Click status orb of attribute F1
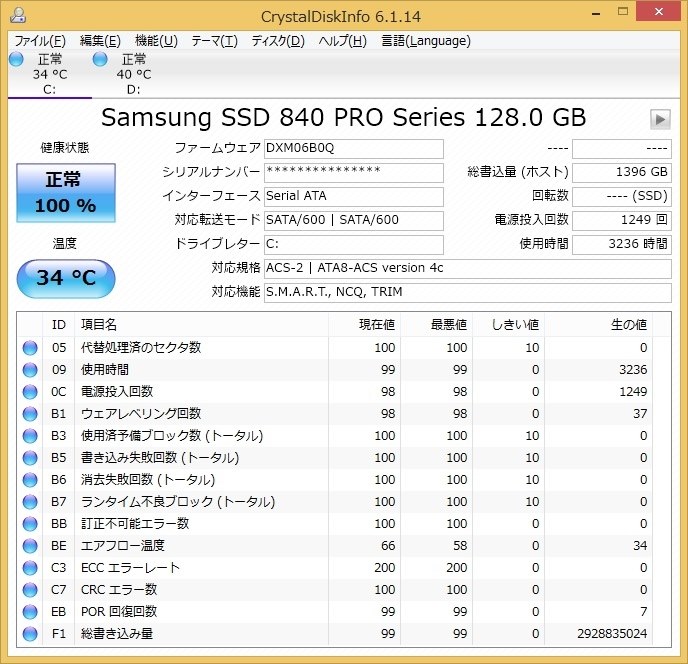 click(30, 634)
